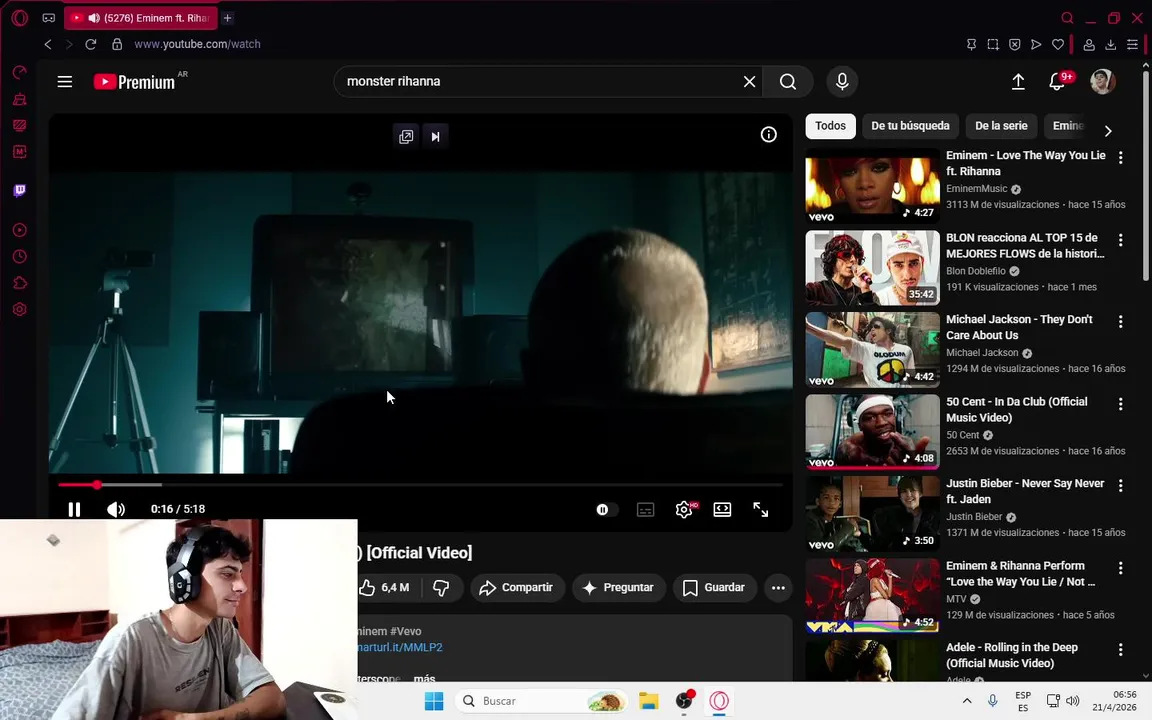Screen dimensions: 1152x720
Task: Pop out the video player window
Action: pos(406,137)
